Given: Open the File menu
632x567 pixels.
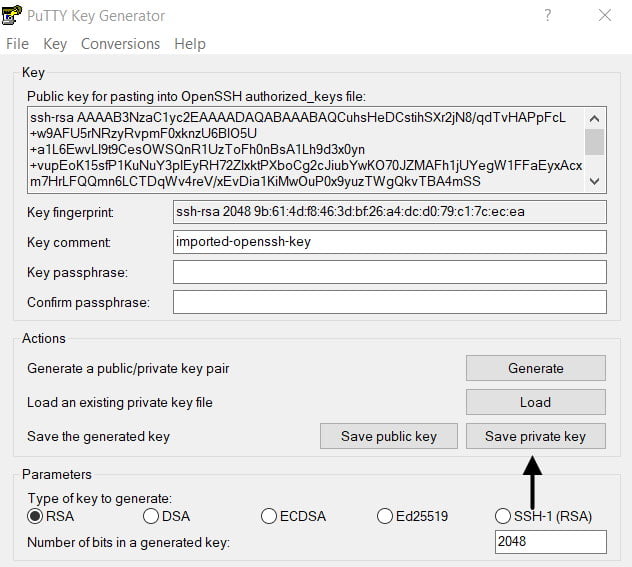Looking at the screenshot, I should click(17, 44).
